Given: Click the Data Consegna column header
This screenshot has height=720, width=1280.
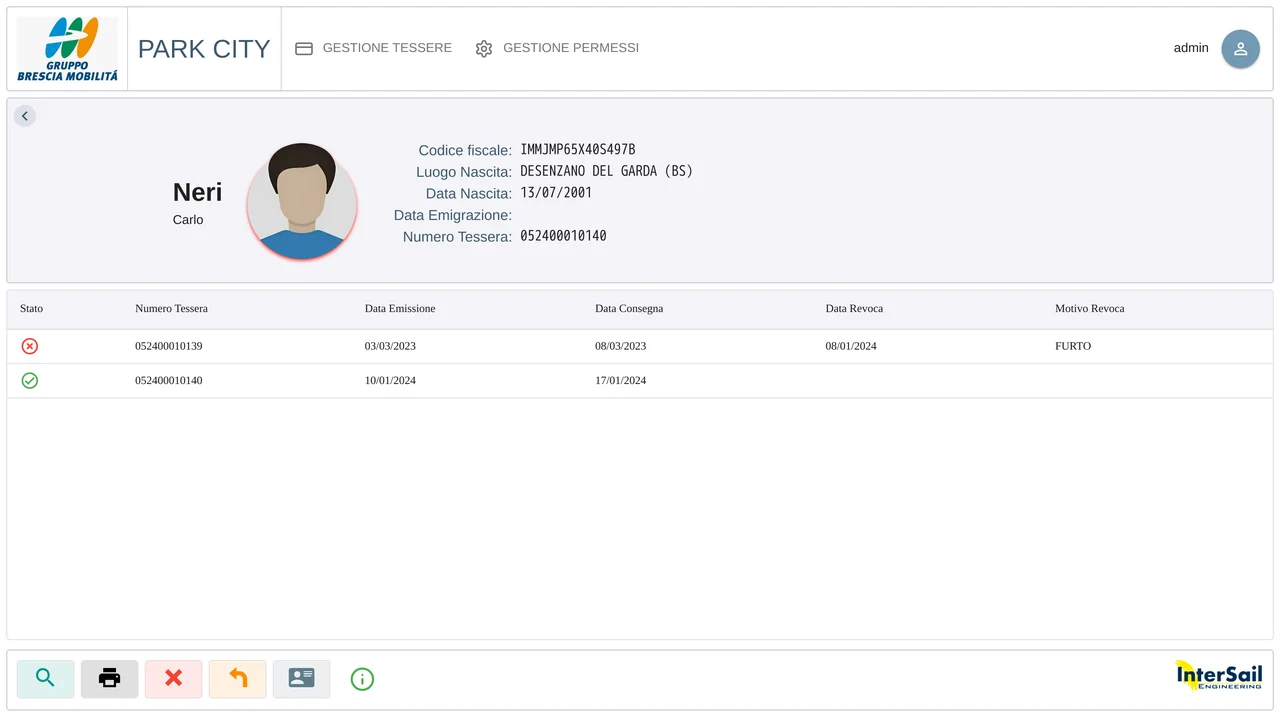Looking at the screenshot, I should point(629,309).
